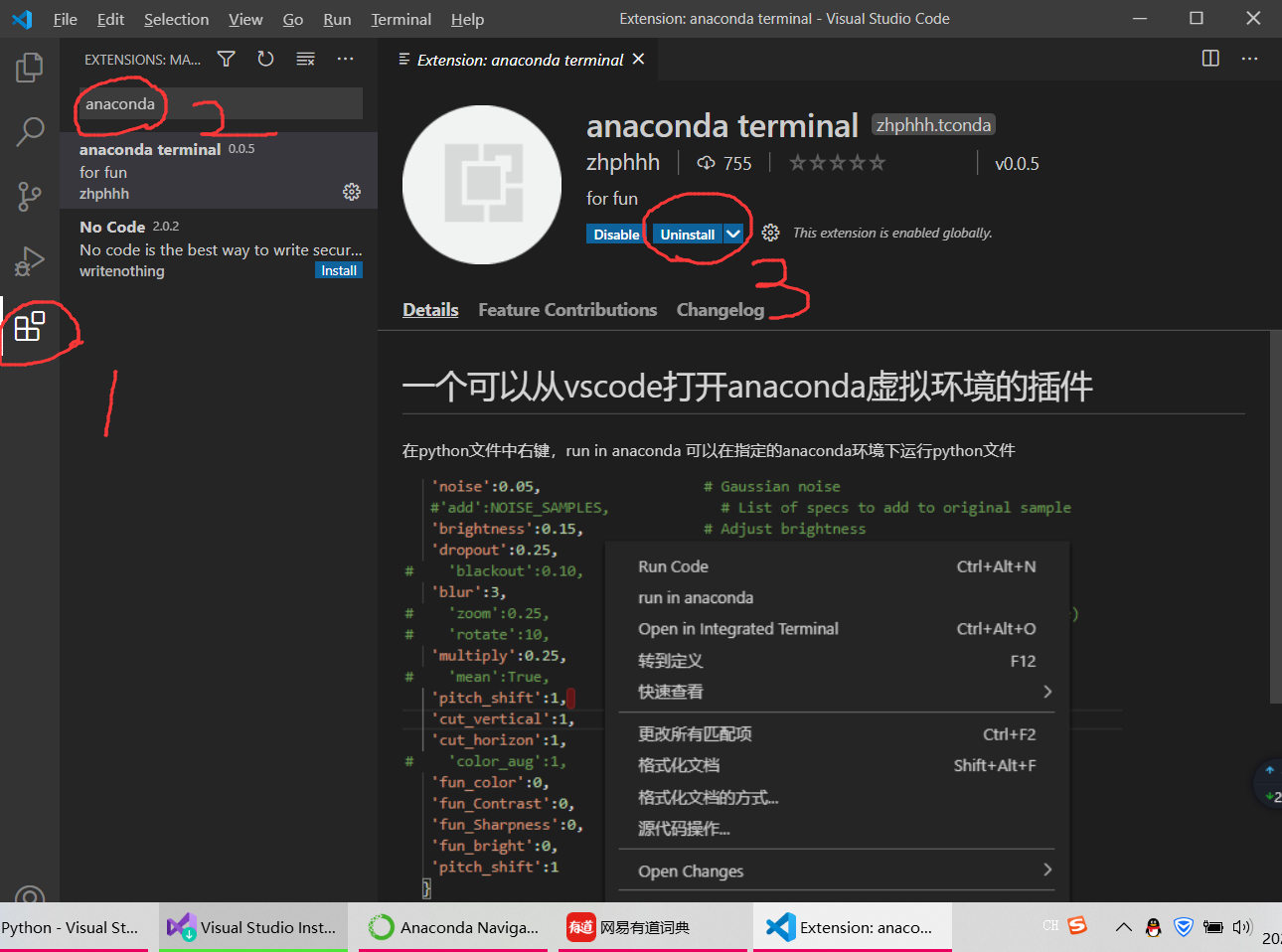Close the Extension: anaconda terminal tab
1282x952 pixels.
tap(638, 60)
